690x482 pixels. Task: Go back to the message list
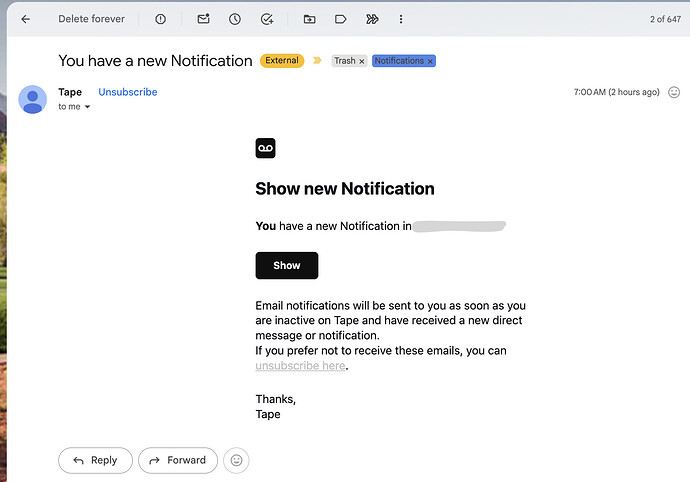point(26,19)
